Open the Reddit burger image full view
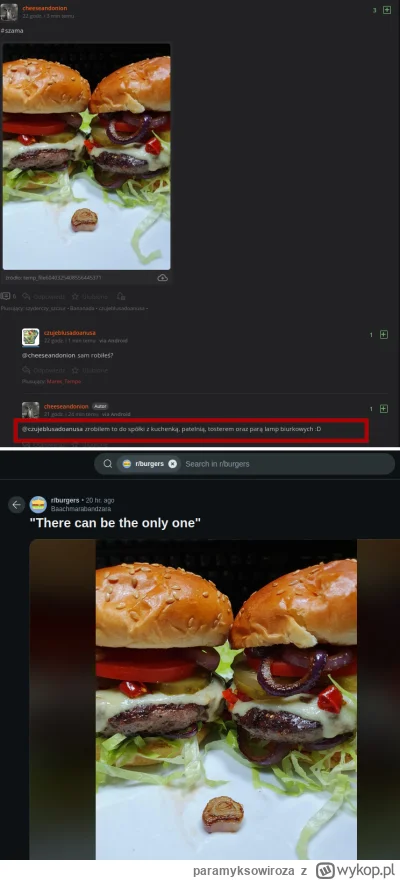400x880 pixels. 226,699
